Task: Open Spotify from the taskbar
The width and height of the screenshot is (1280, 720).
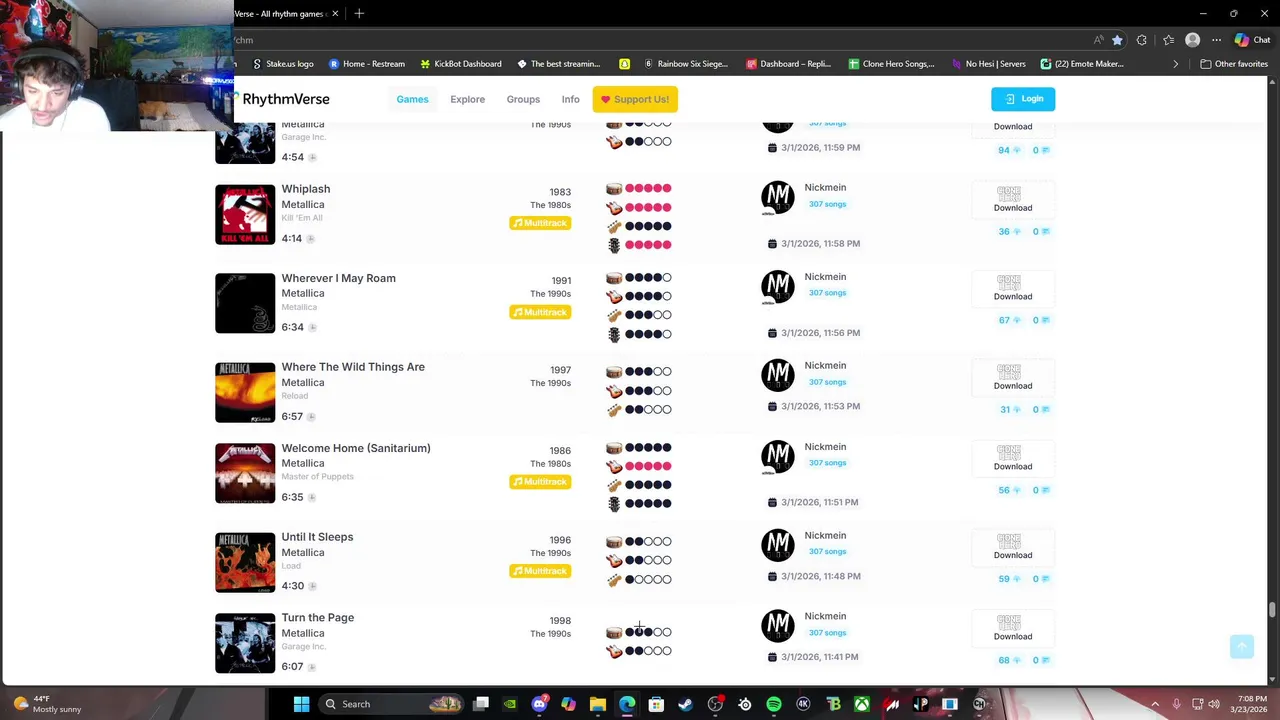Action: [x=774, y=704]
